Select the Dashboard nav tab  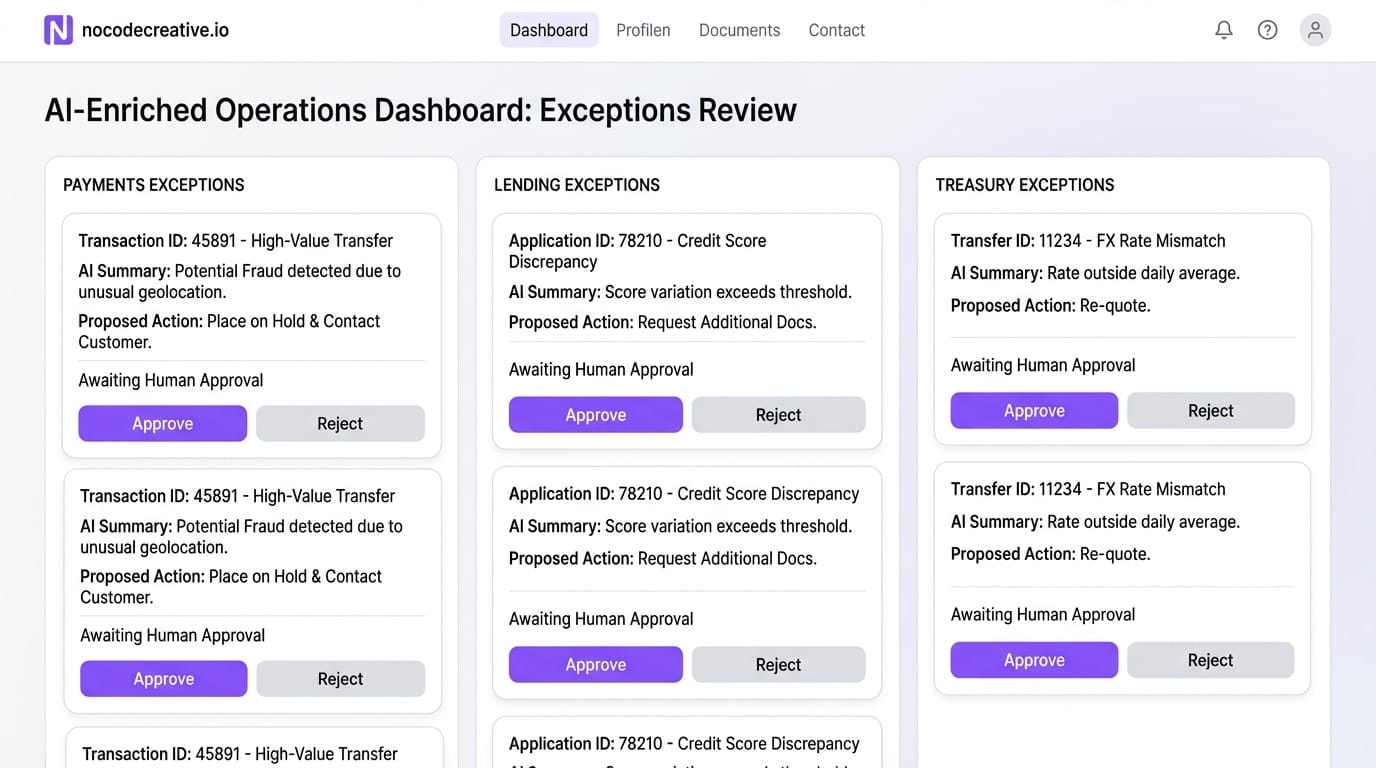point(549,30)
